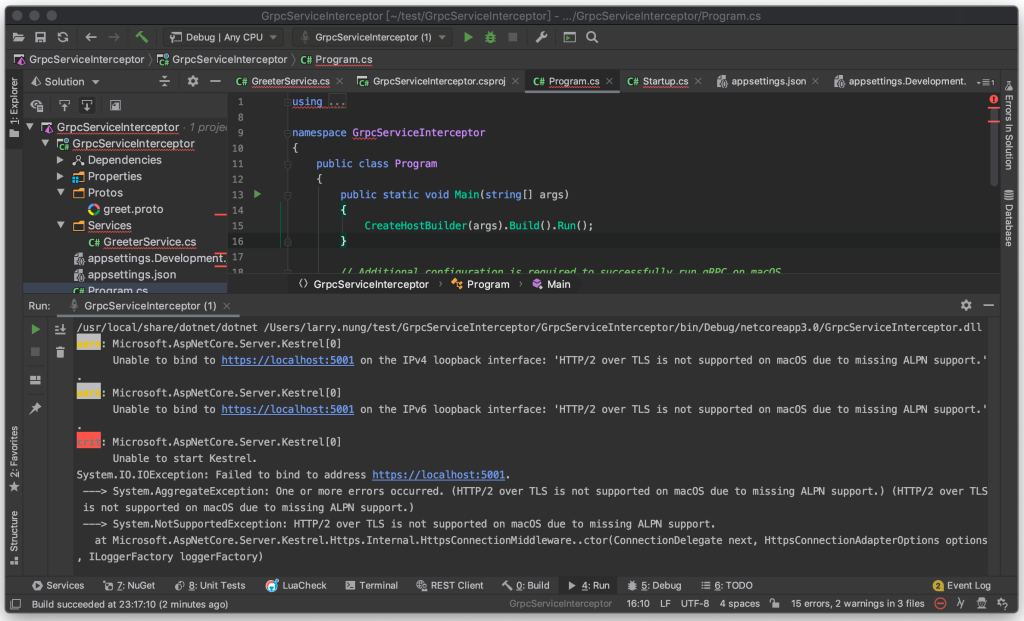This screenshot has width=1024, height=621.
Task: Click the red error stop icon in status bar
Action: pyautogui.click(x=940, y=603)
